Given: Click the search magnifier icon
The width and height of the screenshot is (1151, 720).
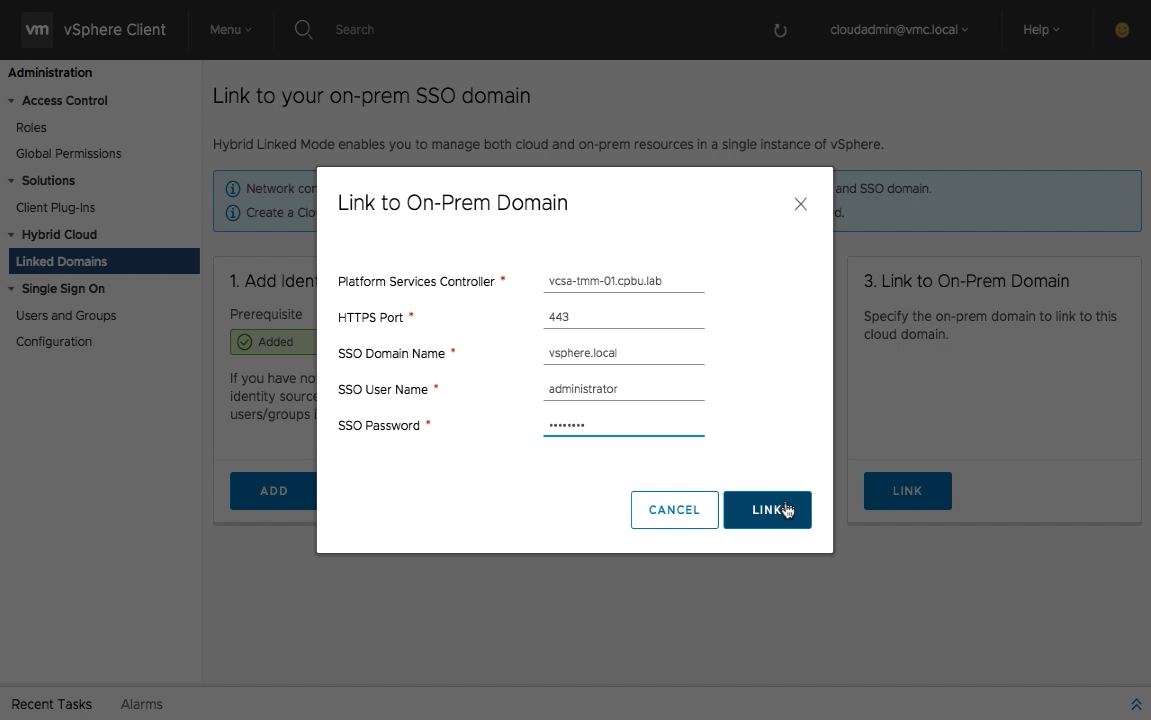Looking at the screenshot, I should click(303, 30).
